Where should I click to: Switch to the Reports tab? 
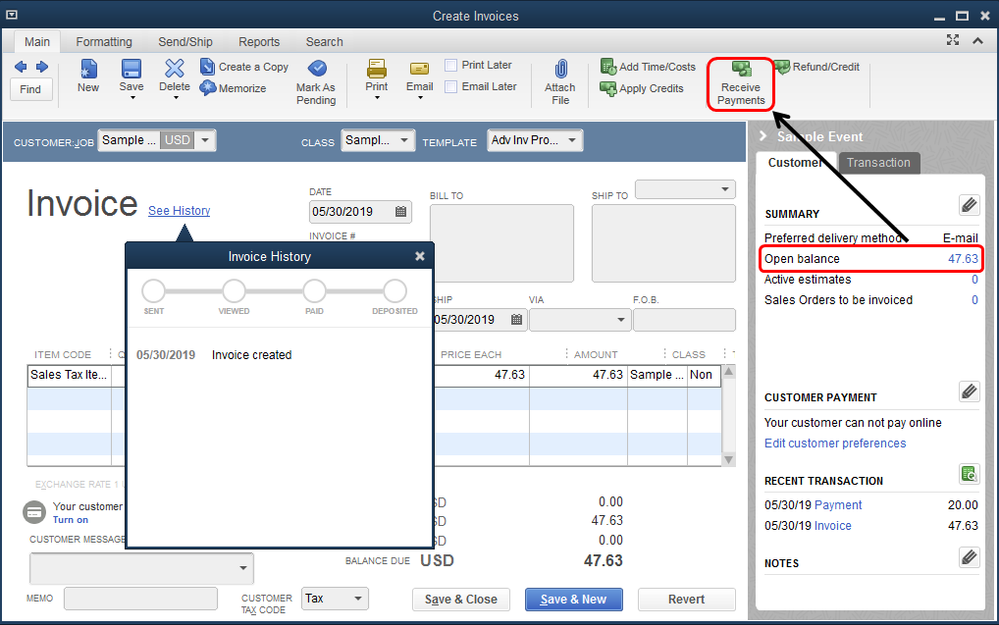coord(259,42)
